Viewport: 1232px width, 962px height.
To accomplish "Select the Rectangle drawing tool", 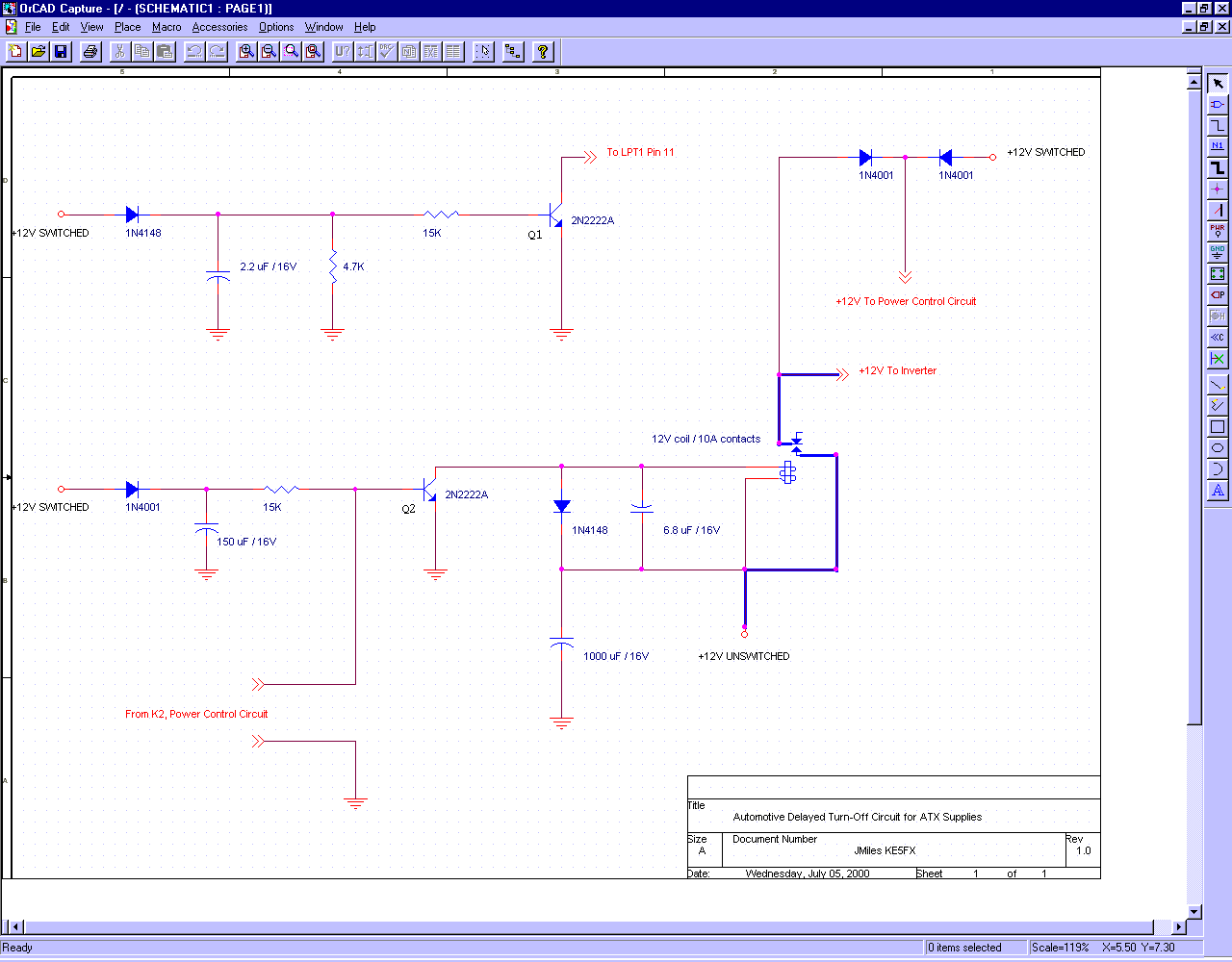I will 1218,427.
